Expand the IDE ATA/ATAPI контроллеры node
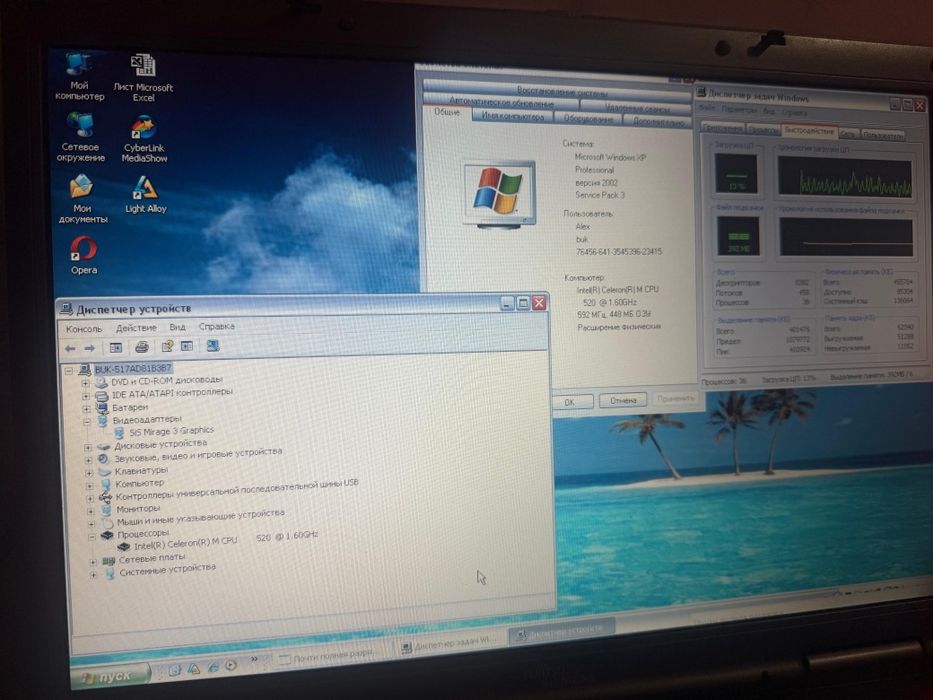 pyautogui.click(x=86, y=395)
